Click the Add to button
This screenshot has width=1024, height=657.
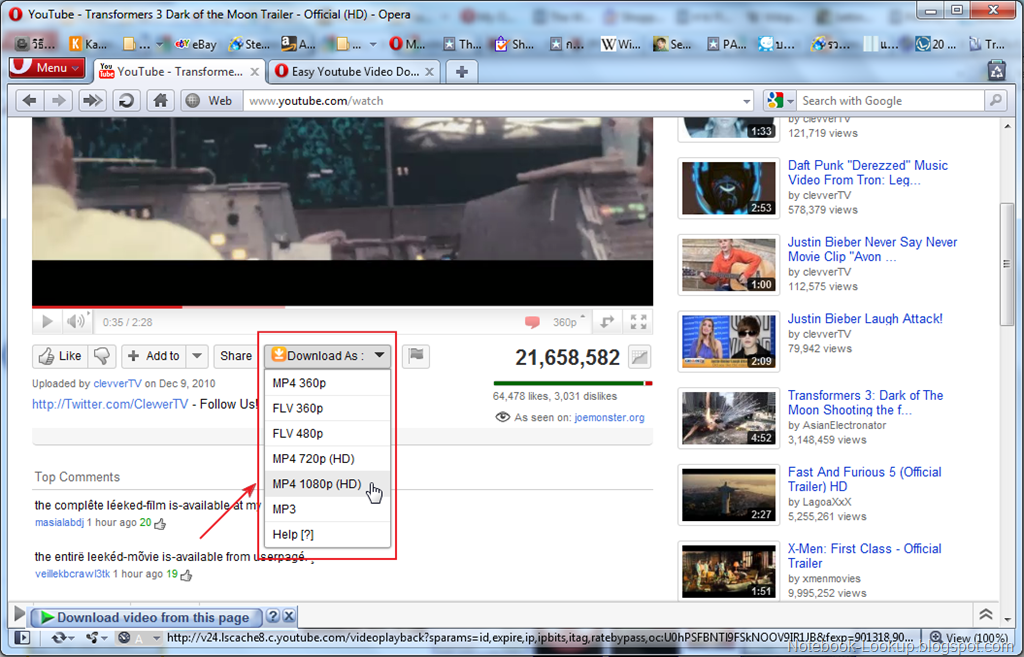click(x=154, y=356)
